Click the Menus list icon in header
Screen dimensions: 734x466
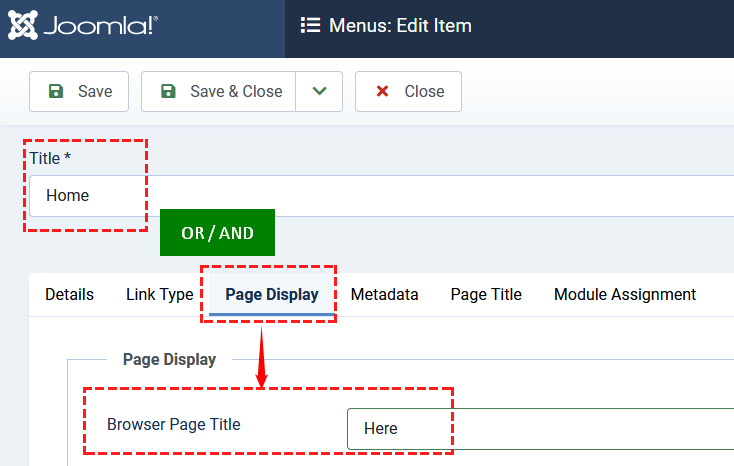pyautogui.click(x=310, y=26)
